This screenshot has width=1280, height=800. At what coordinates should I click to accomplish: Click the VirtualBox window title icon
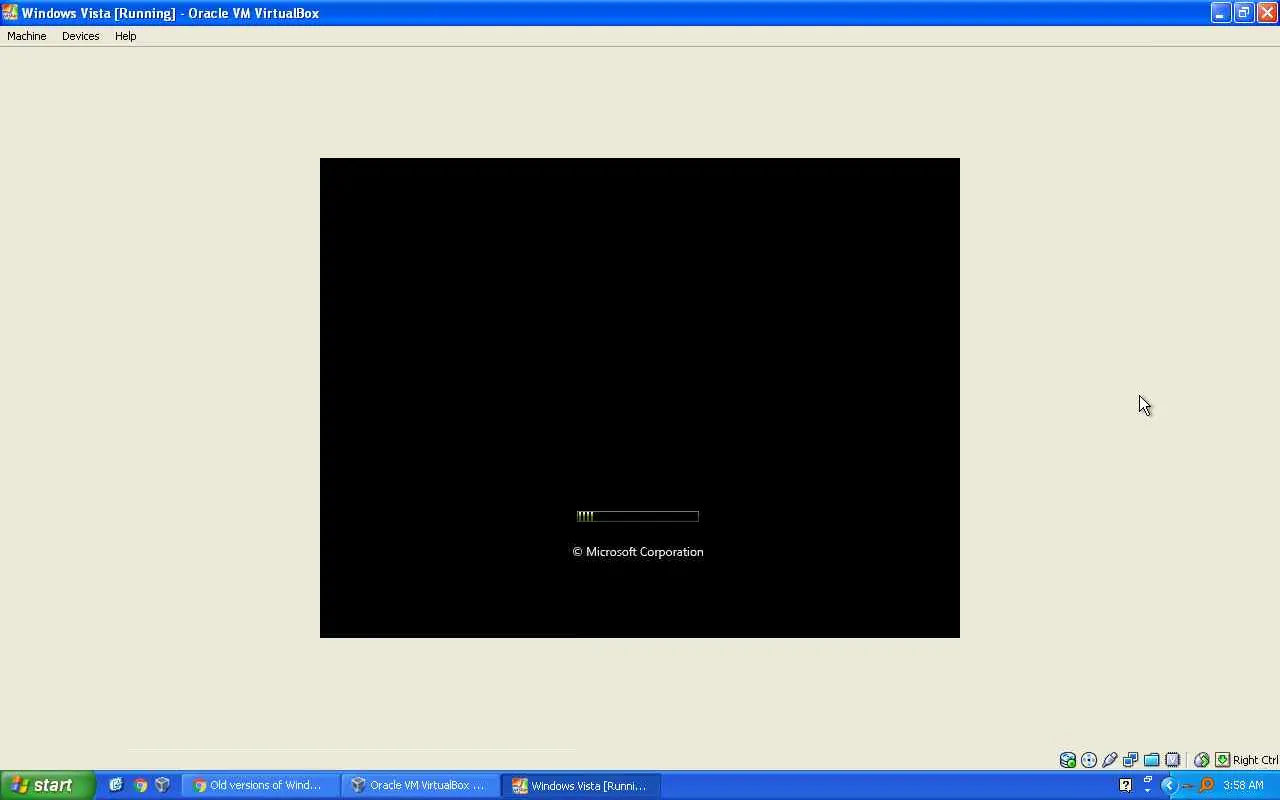coord(10,13)
